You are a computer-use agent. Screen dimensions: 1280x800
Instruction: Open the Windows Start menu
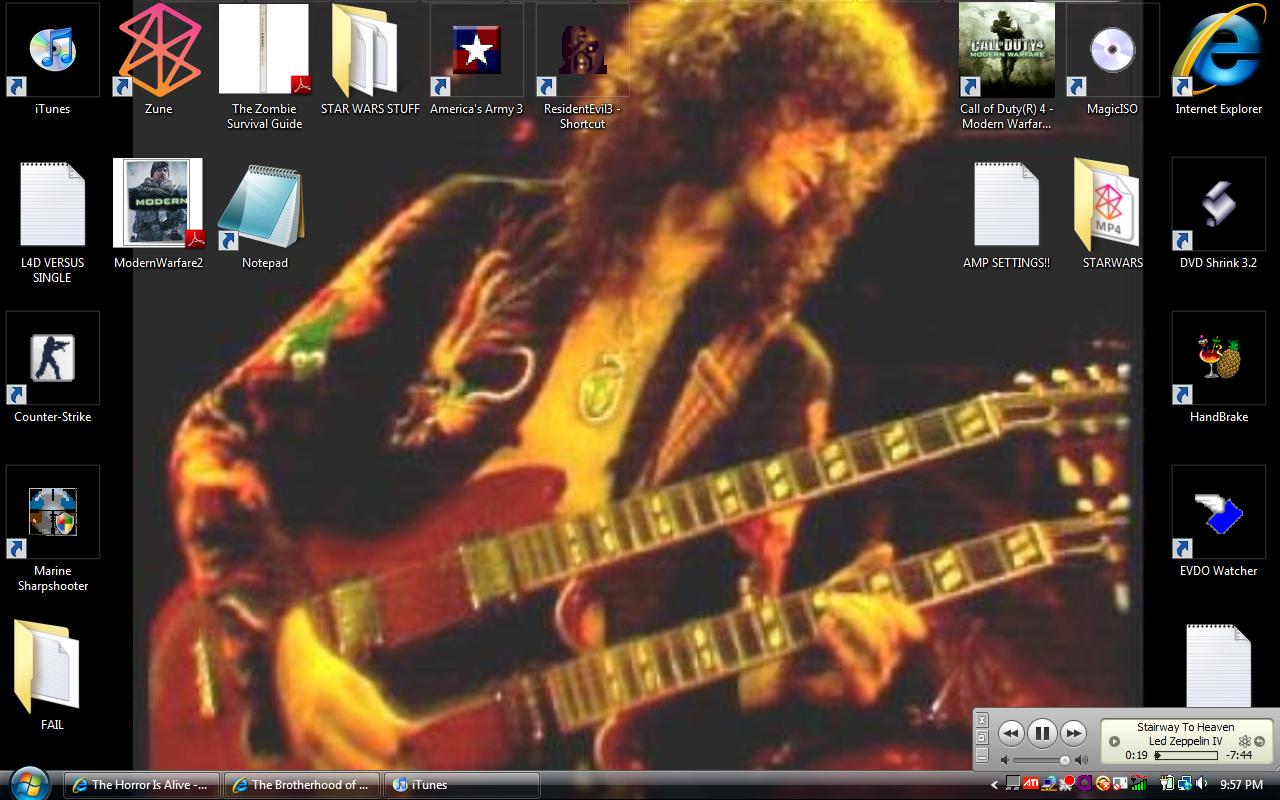28,783
